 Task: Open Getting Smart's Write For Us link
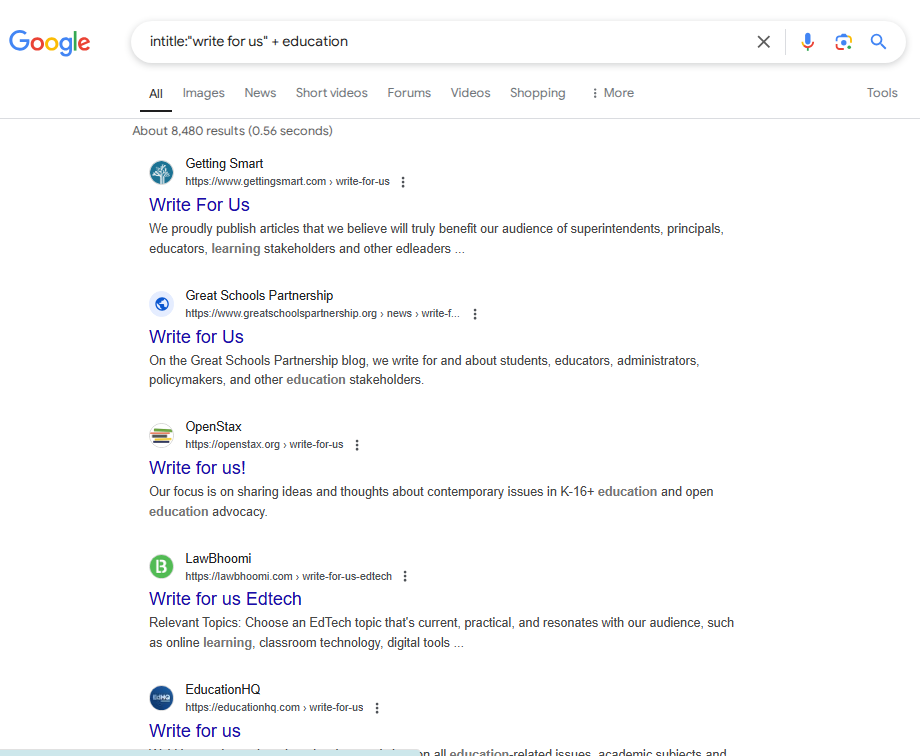tap(199, 205)
